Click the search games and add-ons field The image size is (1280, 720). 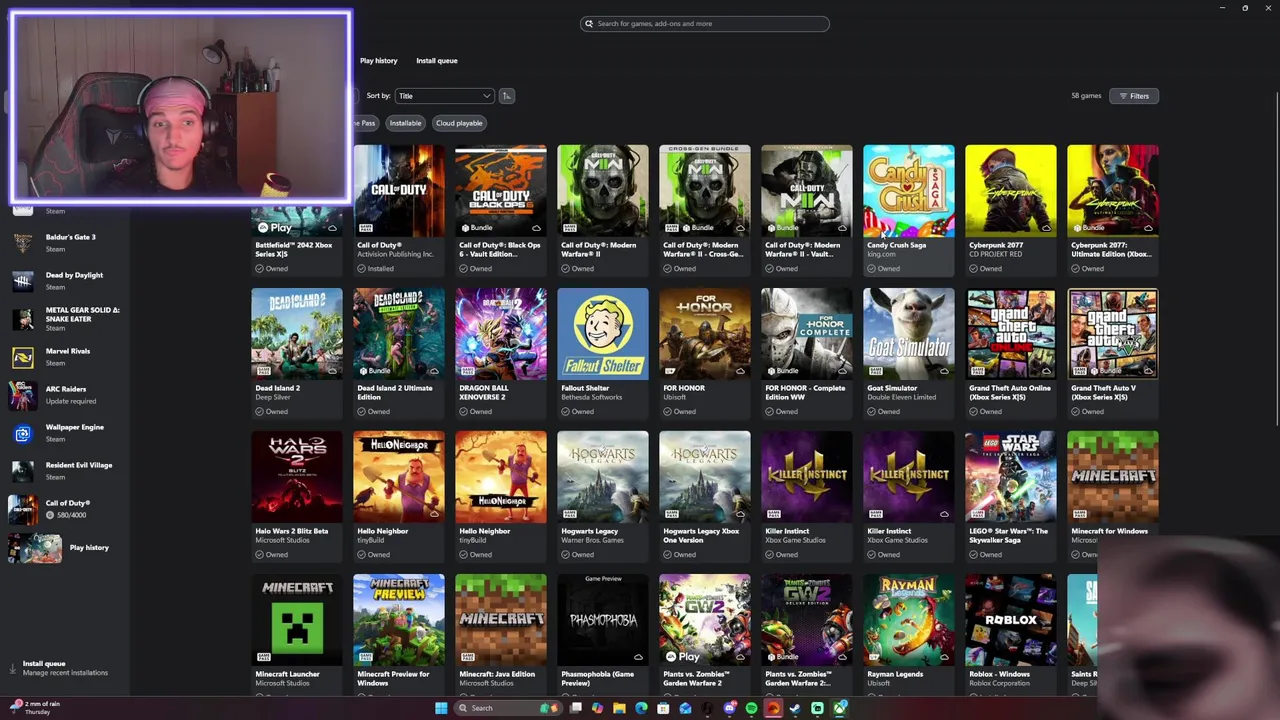pos(705,24)
